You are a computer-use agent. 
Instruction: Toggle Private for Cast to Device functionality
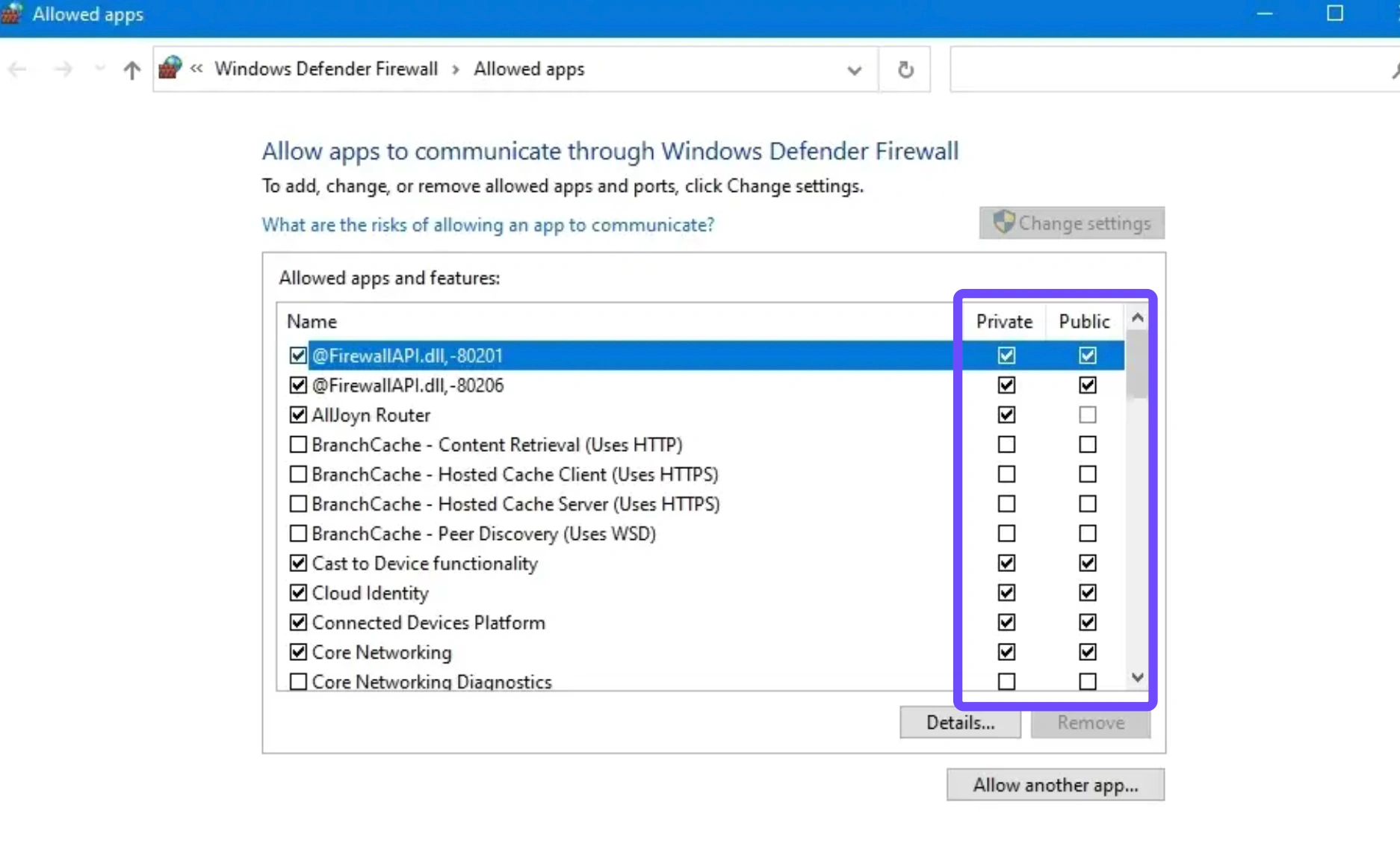click(1006, 563)
